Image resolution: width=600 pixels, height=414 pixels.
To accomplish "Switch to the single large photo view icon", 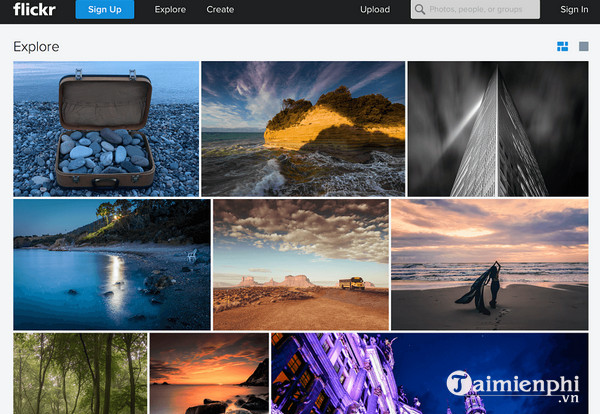I will 584,46.
